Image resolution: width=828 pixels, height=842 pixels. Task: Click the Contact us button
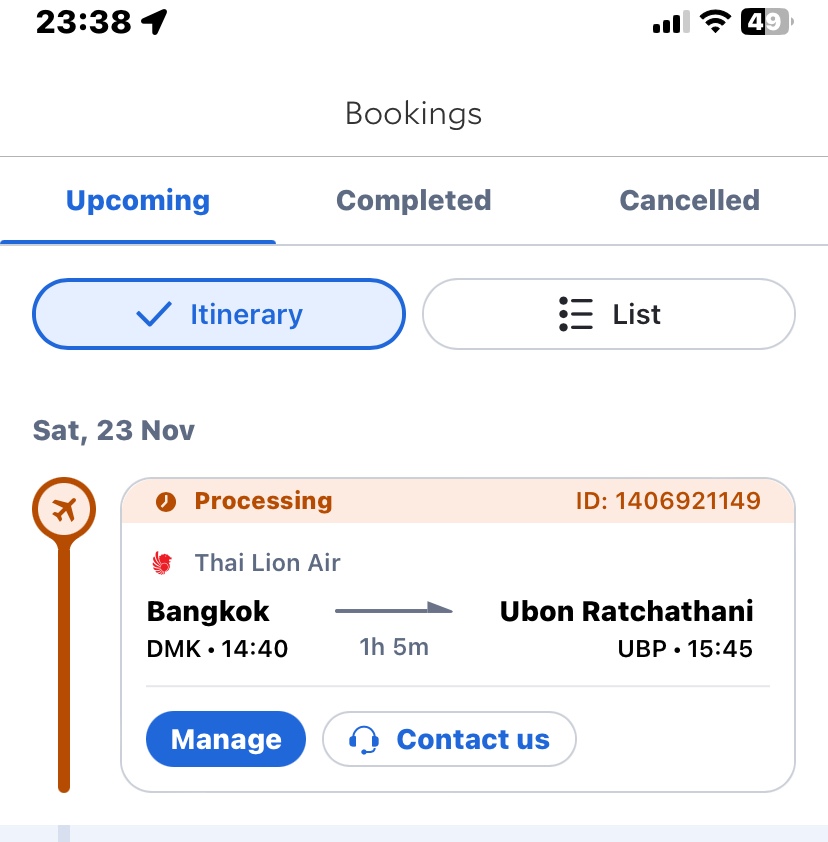tap(449, 739)
